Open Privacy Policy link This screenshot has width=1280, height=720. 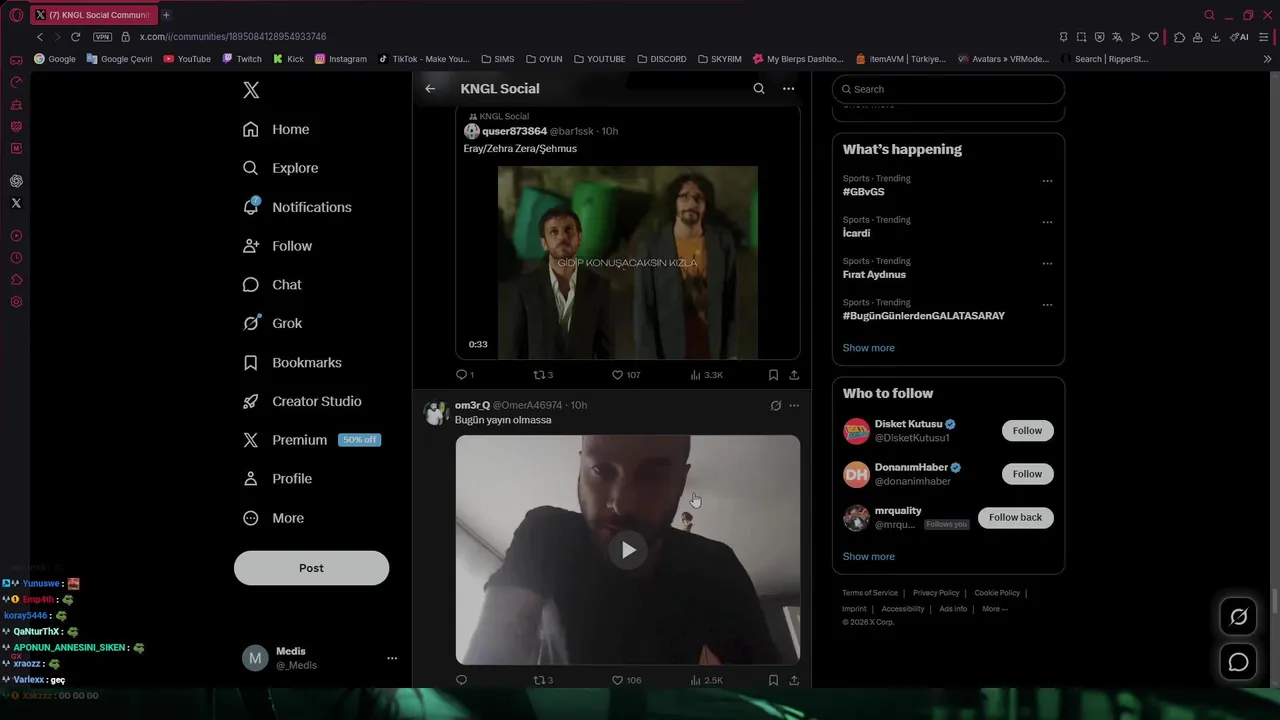(936, 593)
